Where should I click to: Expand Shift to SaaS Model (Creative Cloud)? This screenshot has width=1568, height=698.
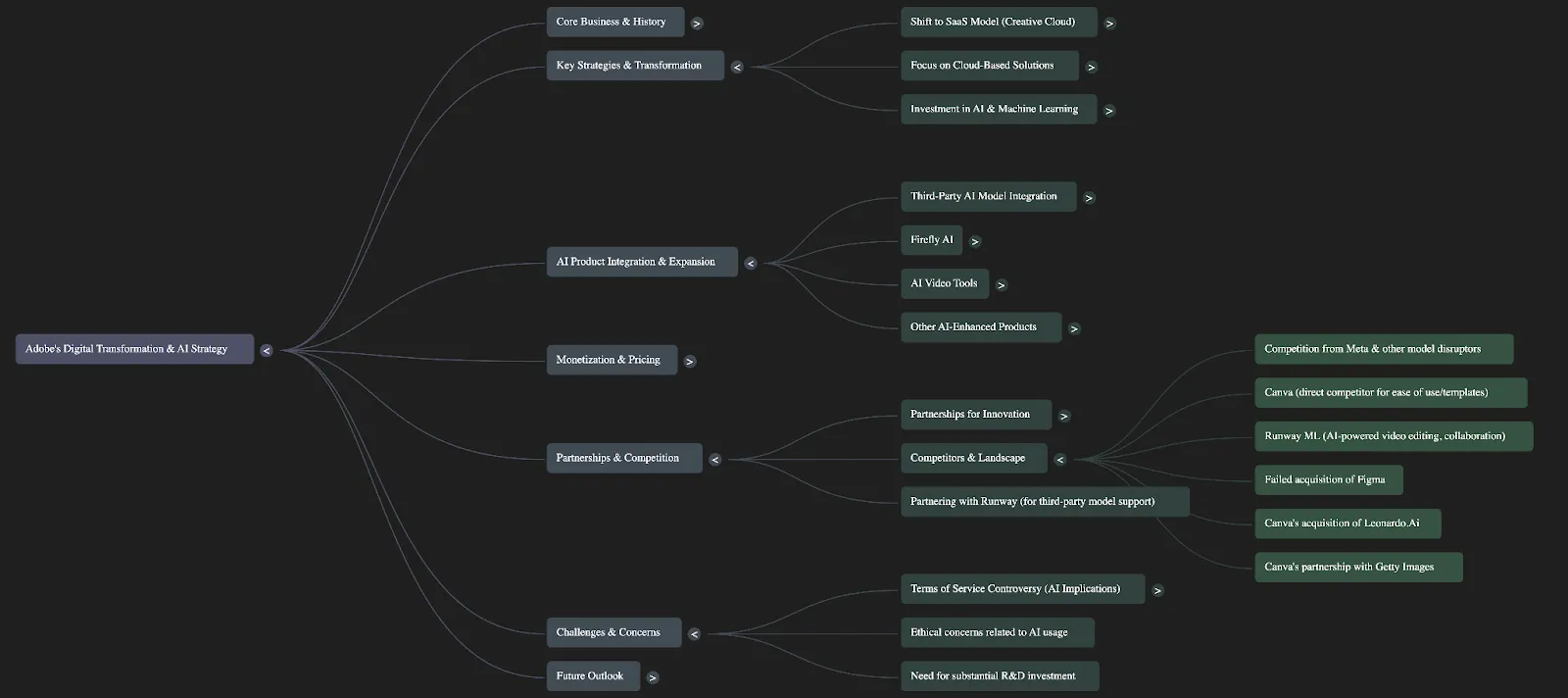pyautogui.click(x=1109, y=24)
